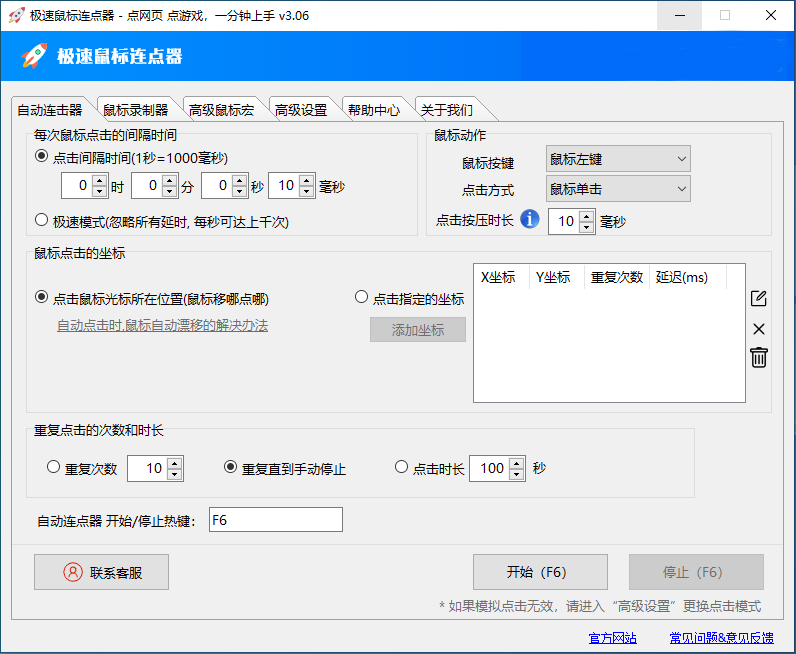Click the trash bin clear-all icon
The image size is (796, 654).
click(759, 357)
